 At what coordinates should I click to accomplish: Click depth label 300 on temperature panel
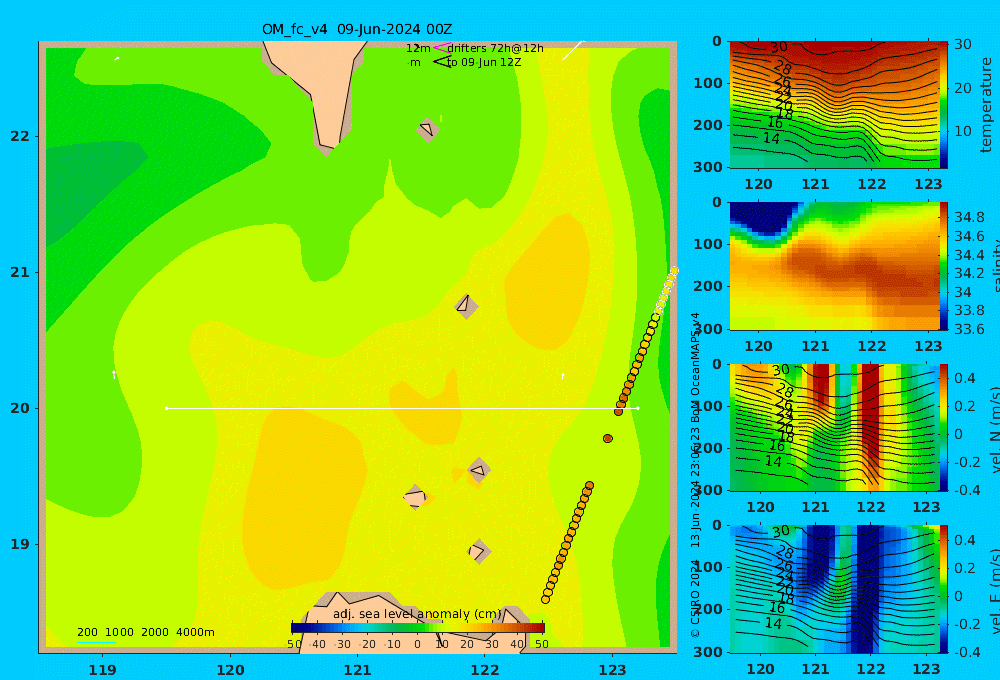click(x=708, y=167)
